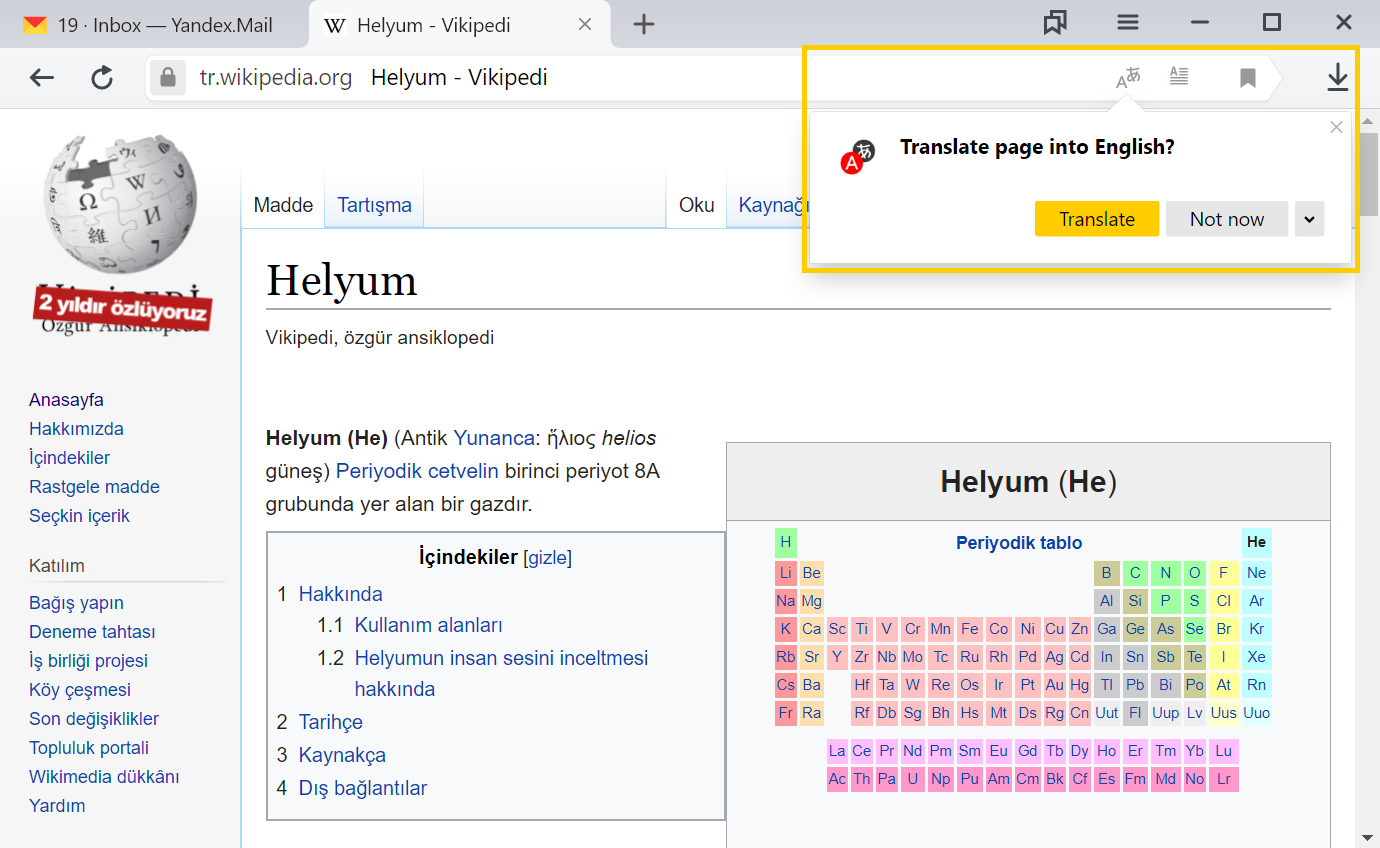
Task: Visit the Seçkin içerik sidebar link
Action: [80, 516]
